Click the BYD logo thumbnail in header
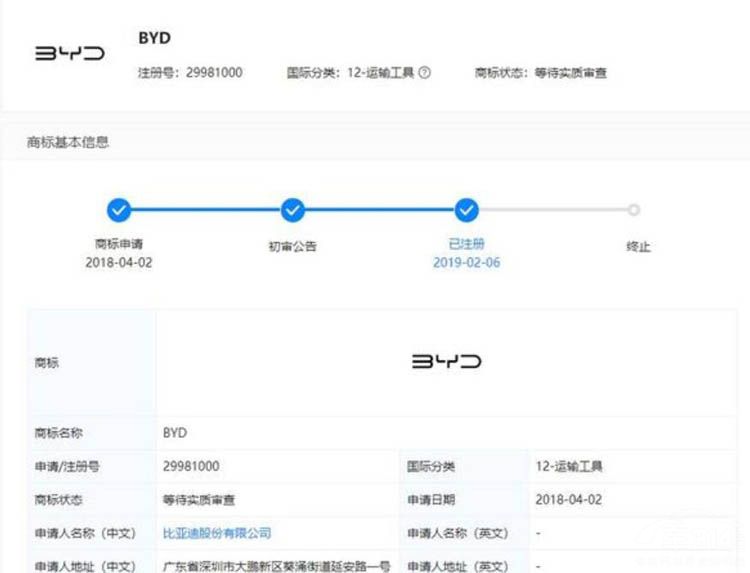The image size is (750, 573). [x=70, y=54]
